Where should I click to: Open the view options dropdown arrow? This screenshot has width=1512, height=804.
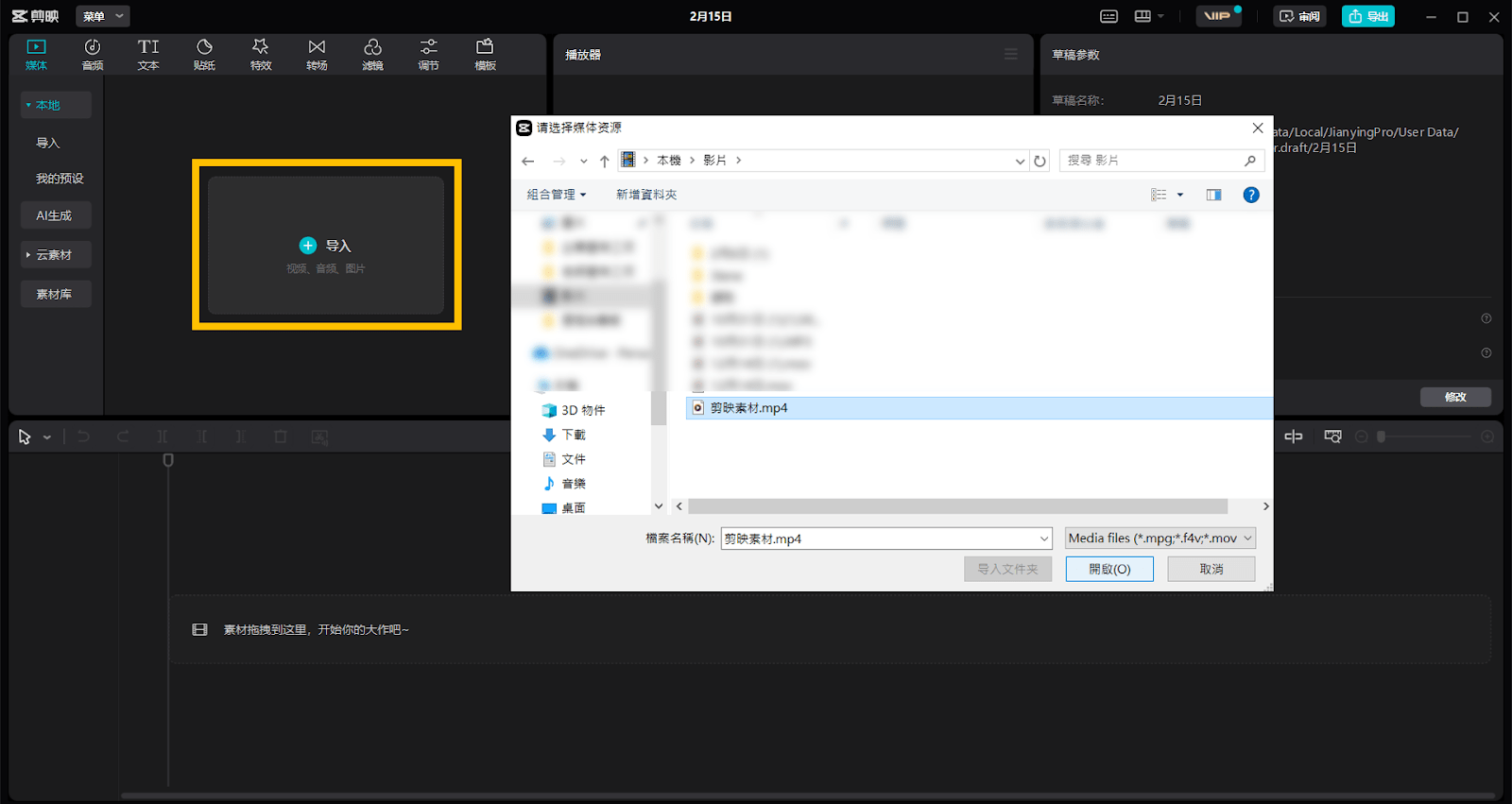pyautogui.click(x=1180, y=195)
